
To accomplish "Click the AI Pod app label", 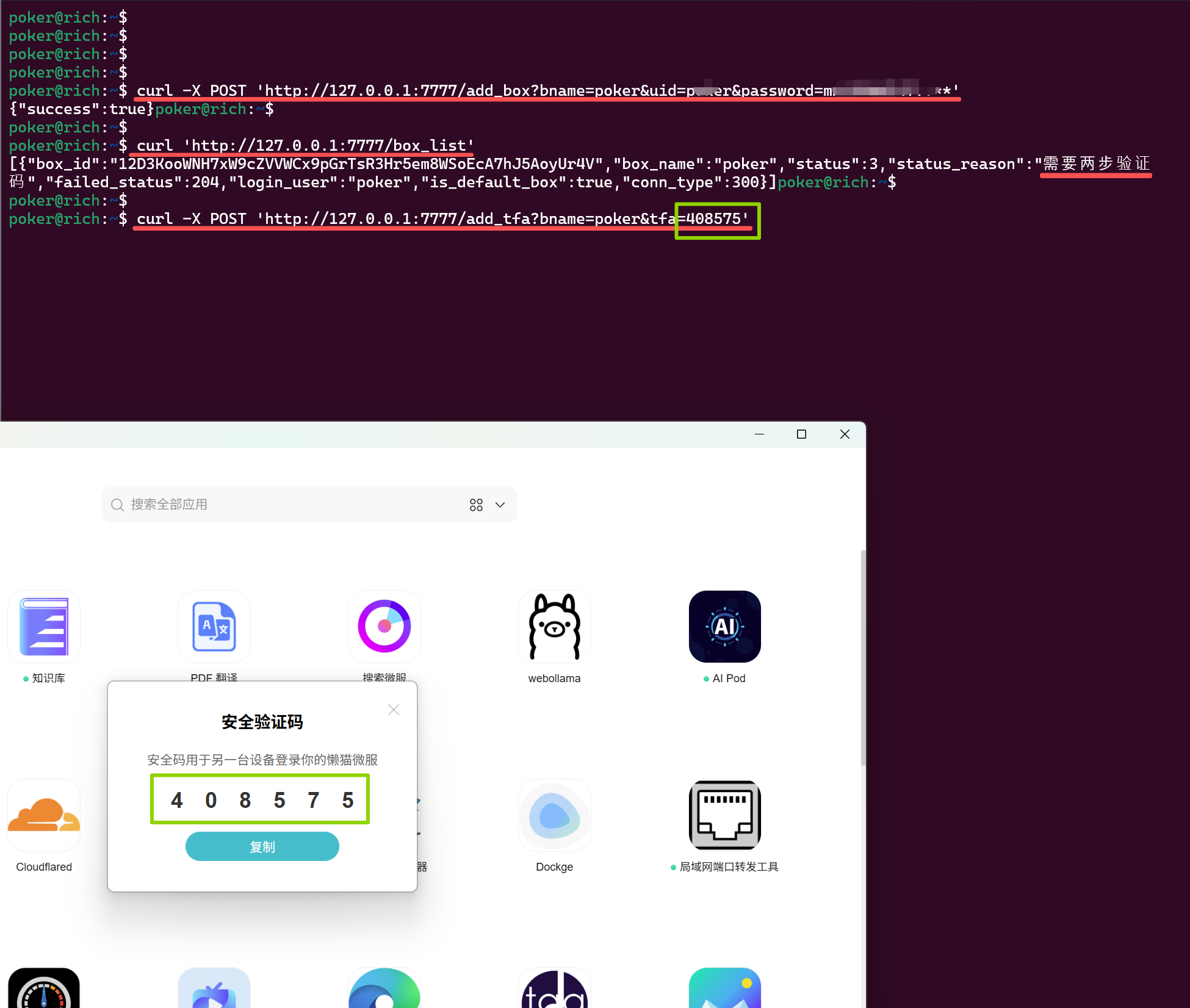I will coord(729,679).
